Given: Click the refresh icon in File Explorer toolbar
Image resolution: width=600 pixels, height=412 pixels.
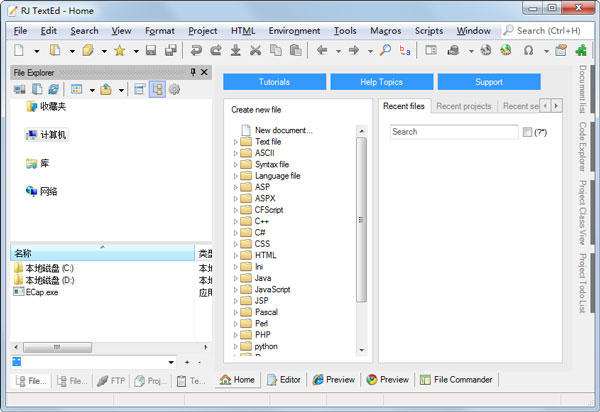Looking at the screenshot, I should point(54,89).
